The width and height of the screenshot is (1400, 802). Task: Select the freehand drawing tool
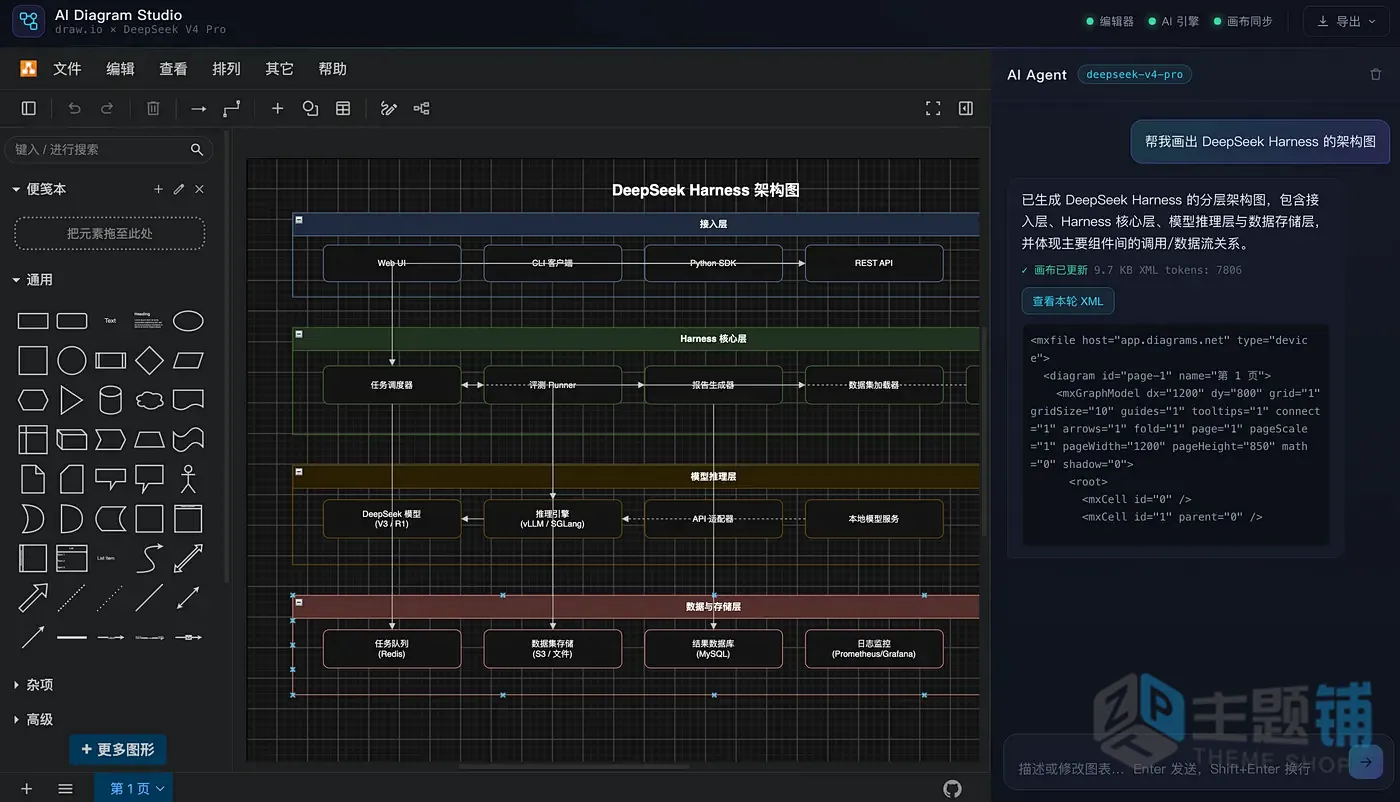coord(389,108)
